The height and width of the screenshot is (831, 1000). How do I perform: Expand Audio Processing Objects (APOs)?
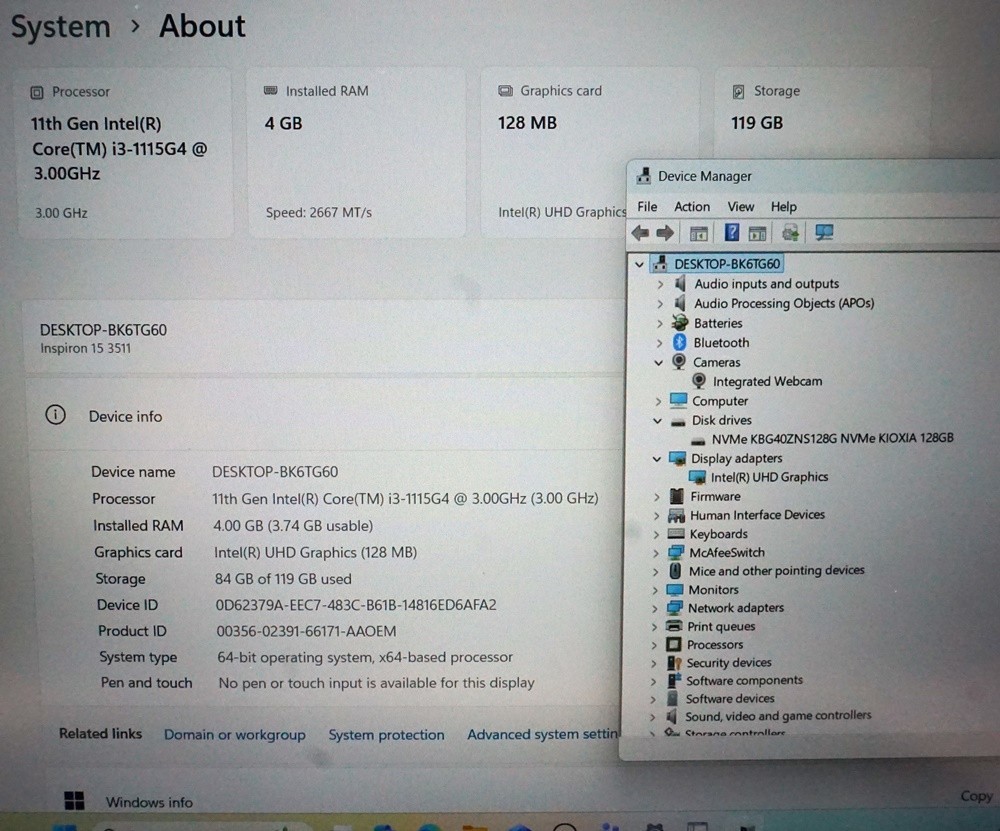[661, 304]
